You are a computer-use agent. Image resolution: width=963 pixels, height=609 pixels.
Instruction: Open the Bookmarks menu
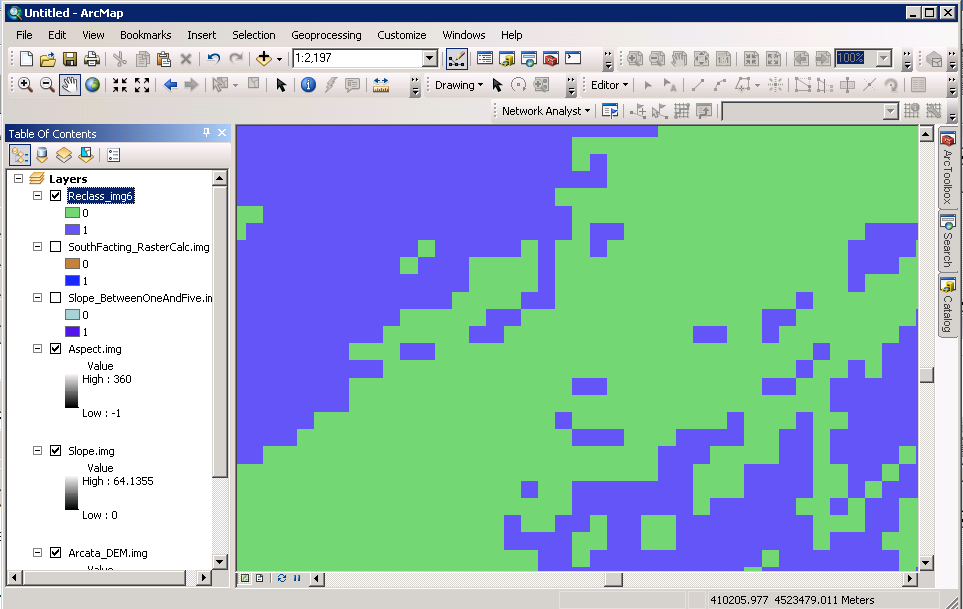coord(145,35)
